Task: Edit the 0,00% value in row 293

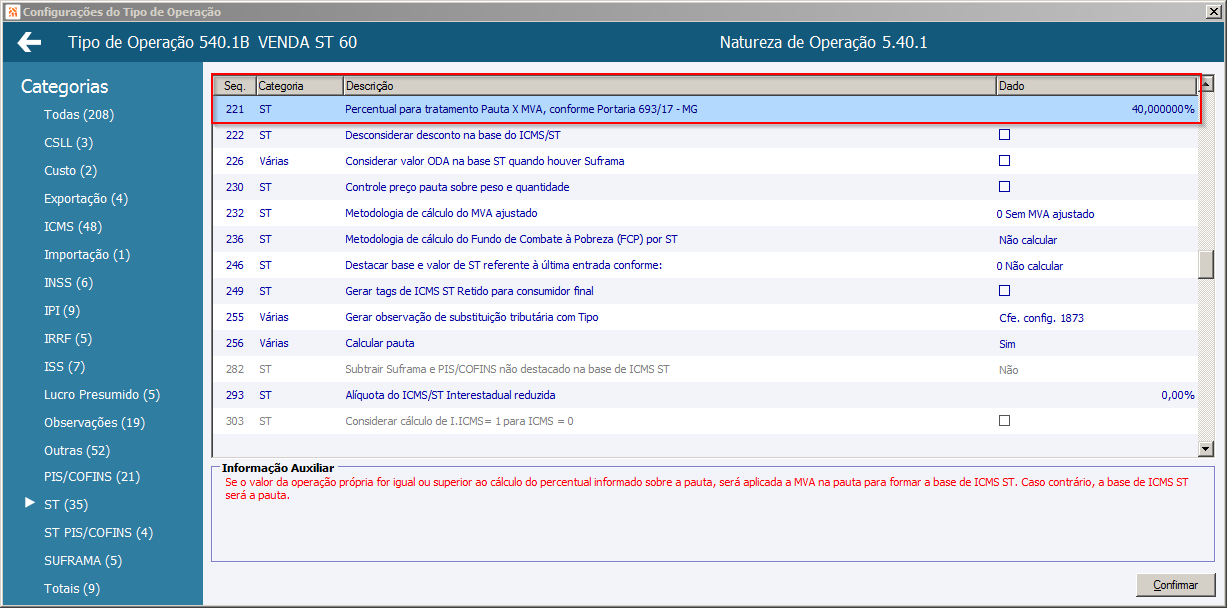Action: [x=1177, y=396]
